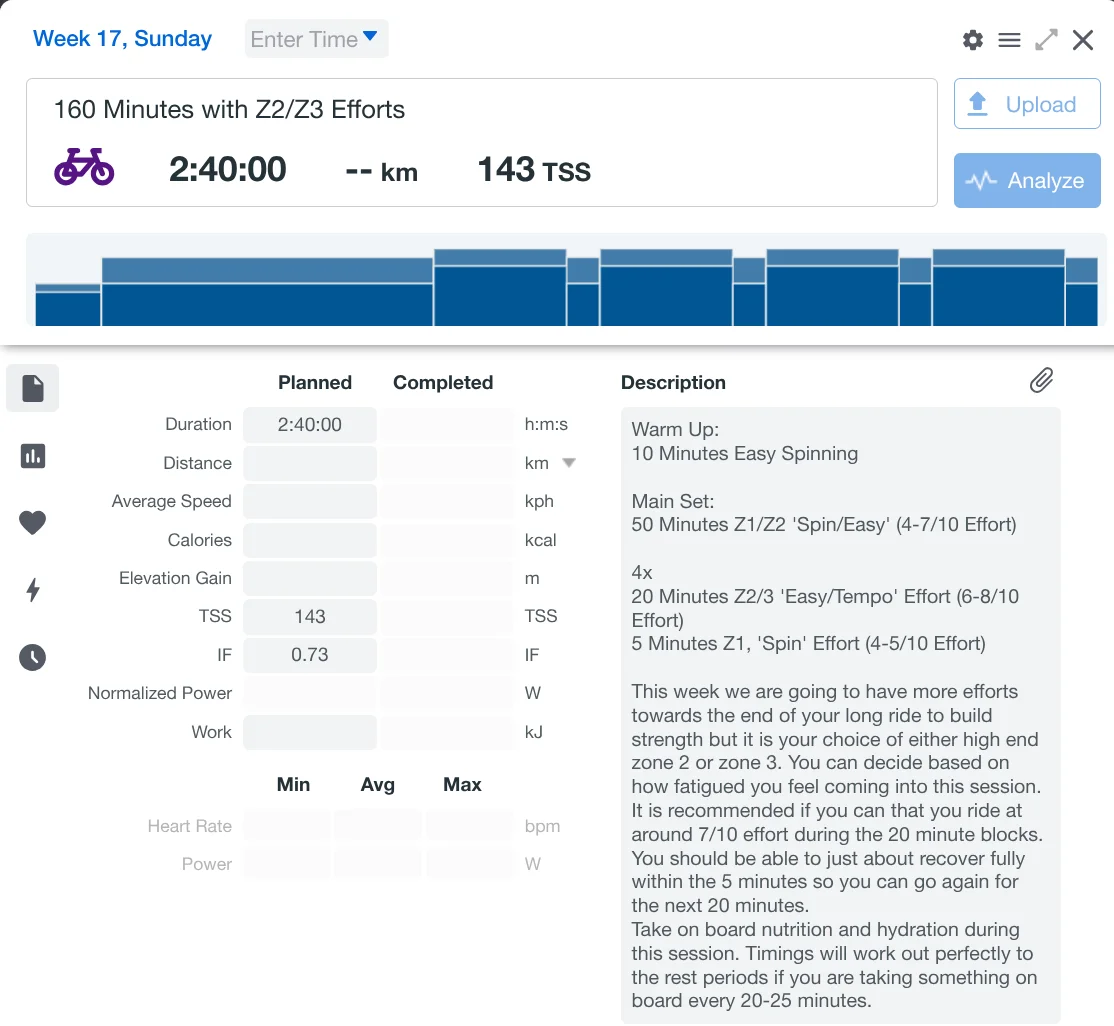The height and width of the screenshot is (1026, 1114).
Task: Click the Description heading
Action: [674, 382]
